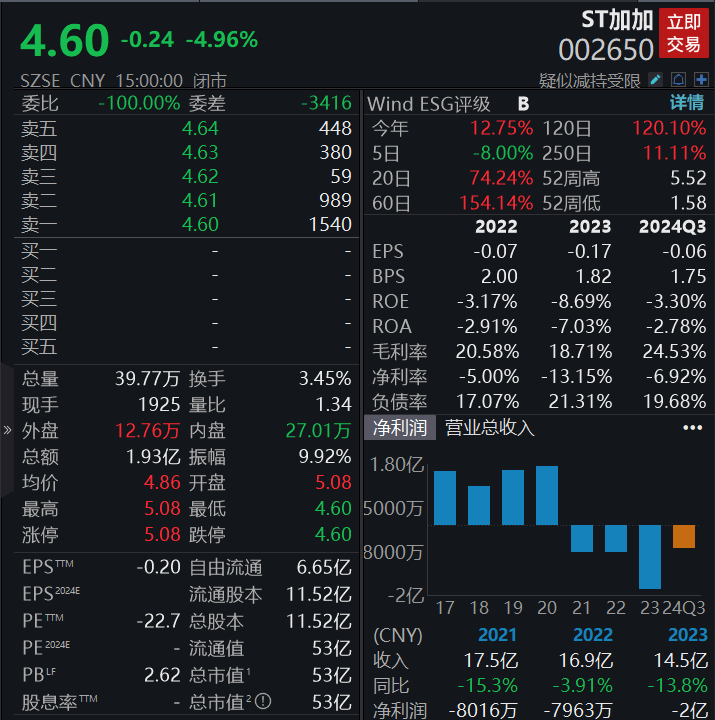
Task: Switch to the 营业总收入 chart tab
Action: [490, 428]
